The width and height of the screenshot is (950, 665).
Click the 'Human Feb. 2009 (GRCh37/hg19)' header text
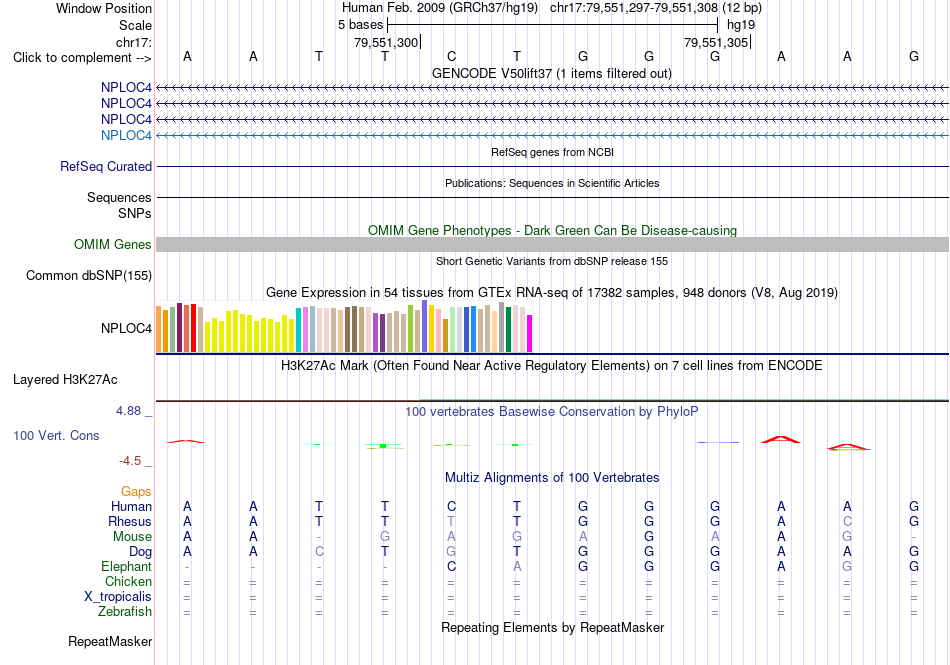(x=440, y=8)
